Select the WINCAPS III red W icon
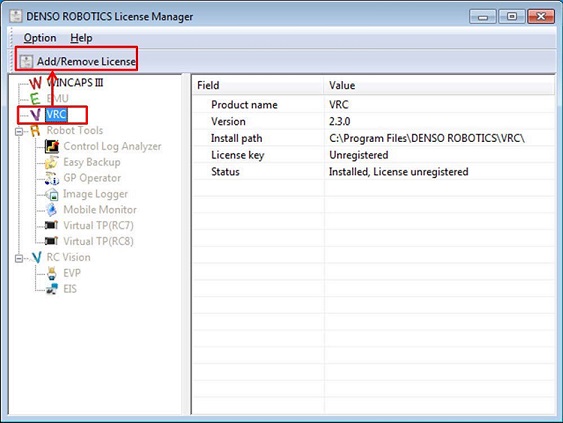 [36, 83]
